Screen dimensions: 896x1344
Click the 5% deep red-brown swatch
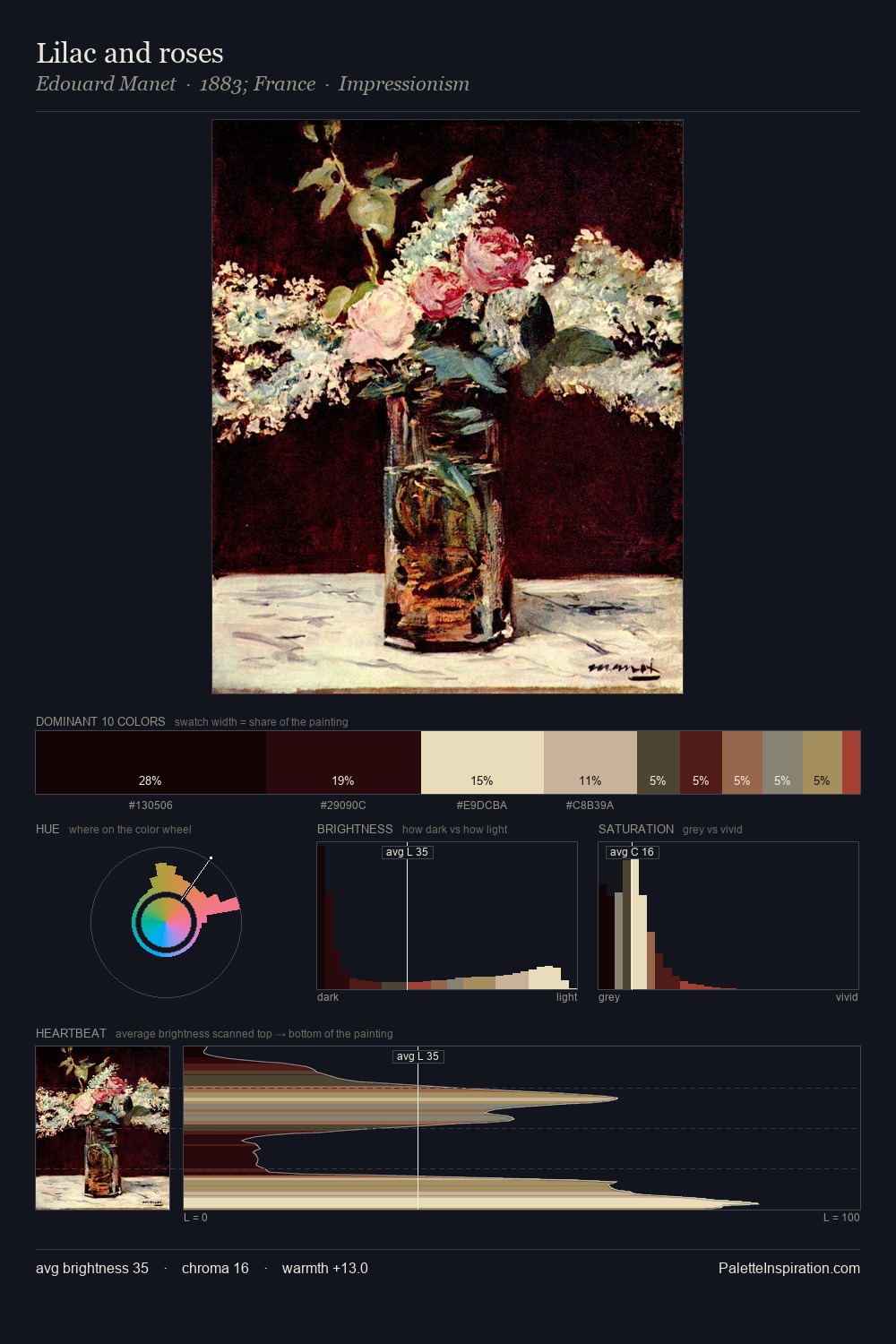(701, 762)
